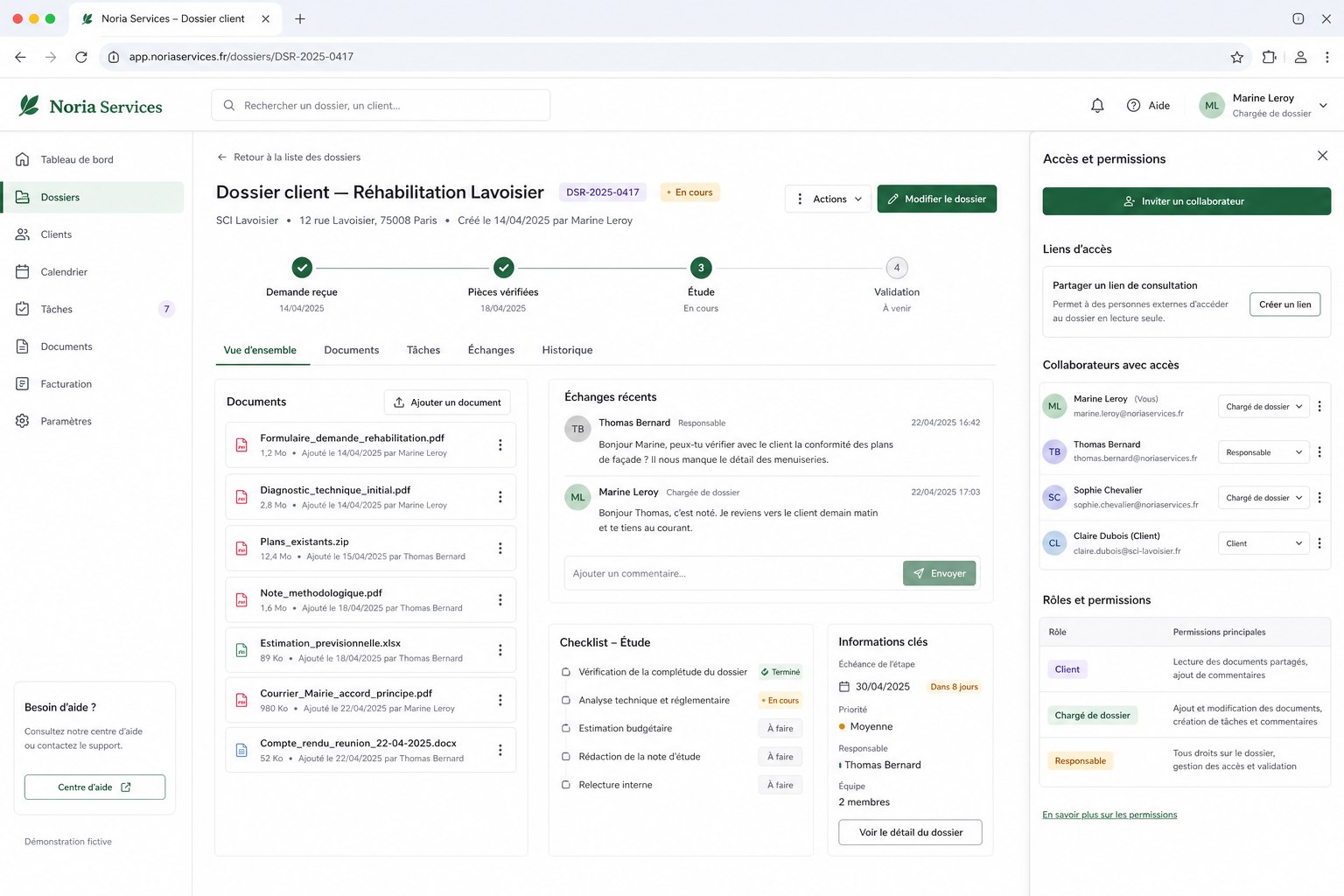Click 'Ajouter un document' button
Screen dimensions: 1344x896
pyautogui.click(x=447, y=402)
